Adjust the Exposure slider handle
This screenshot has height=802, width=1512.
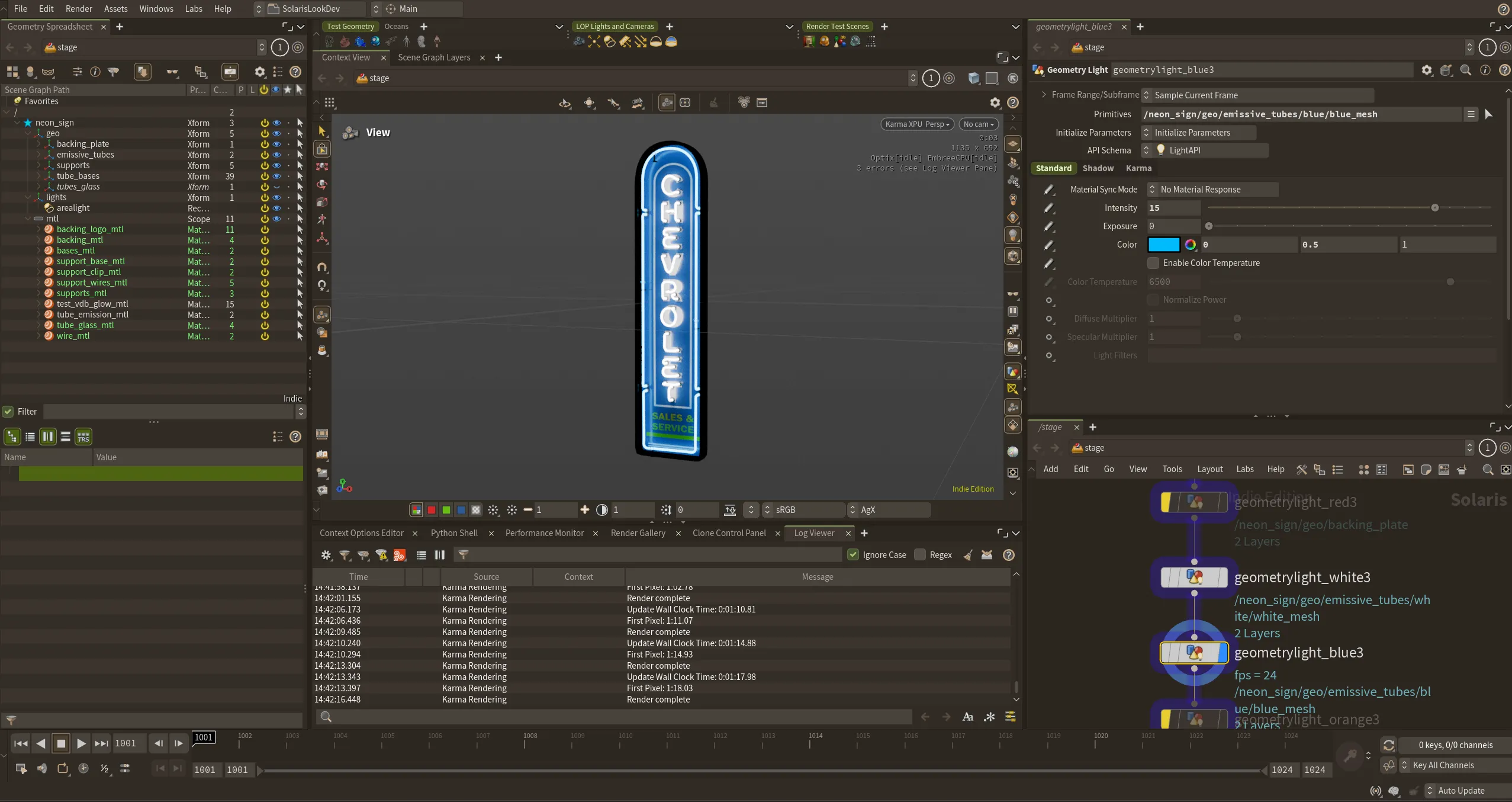1209,226
